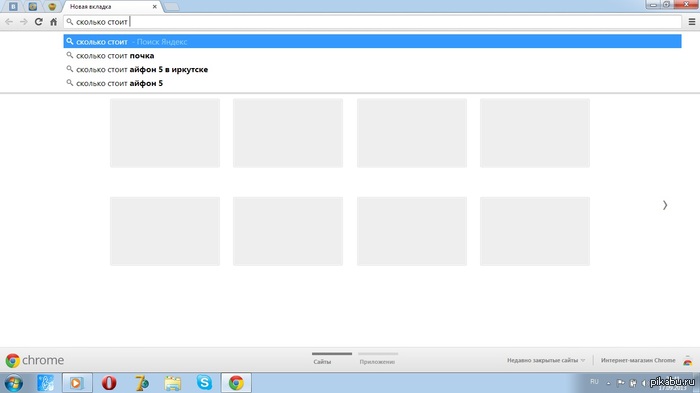Go to the home page via house icon

[54, 21]
